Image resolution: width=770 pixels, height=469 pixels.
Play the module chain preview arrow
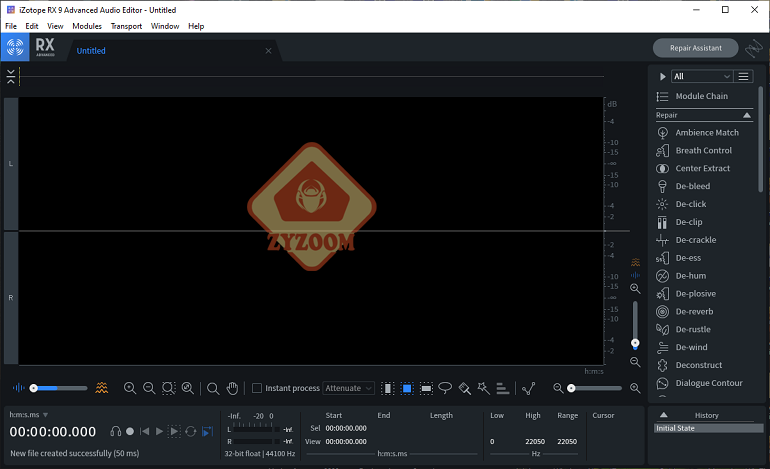[x=662, y=77]
